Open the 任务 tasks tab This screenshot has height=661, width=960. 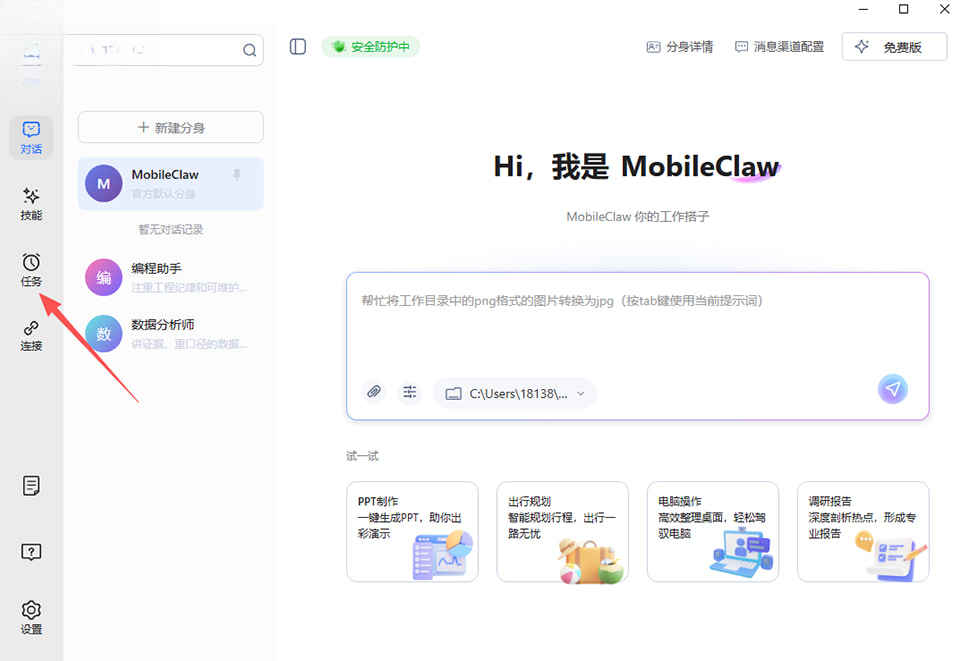[x=31, y=270]
